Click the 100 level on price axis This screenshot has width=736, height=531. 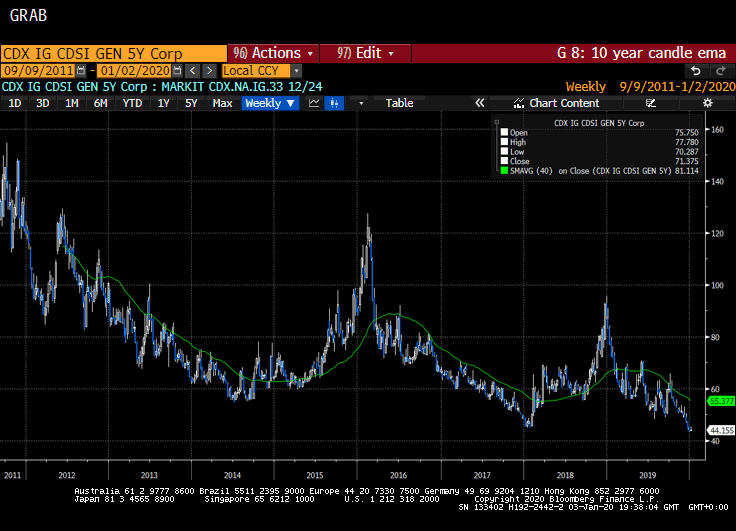(x=717, y=285)
